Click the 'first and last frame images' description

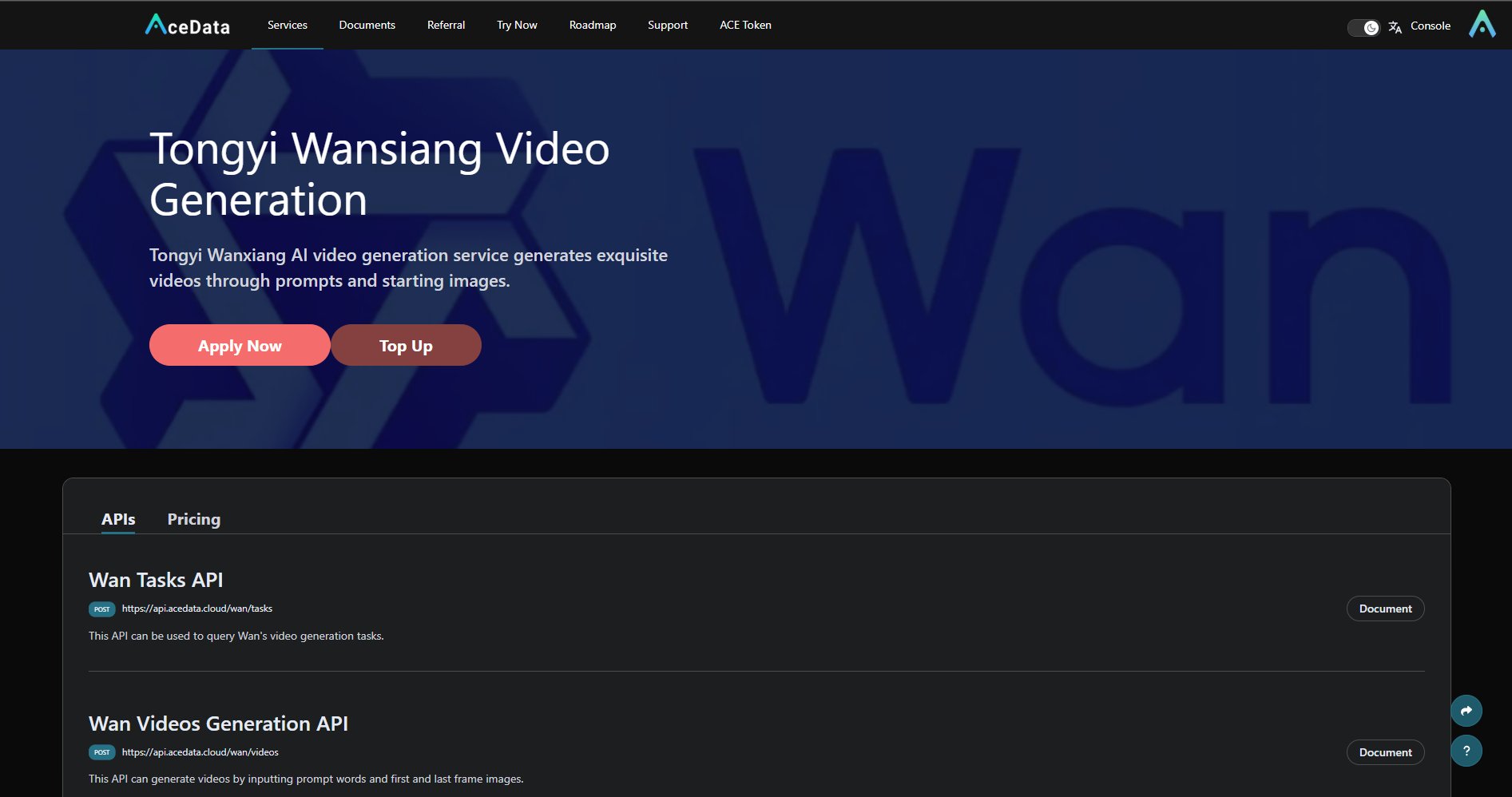pyautogui.click(x=306, y=779)
